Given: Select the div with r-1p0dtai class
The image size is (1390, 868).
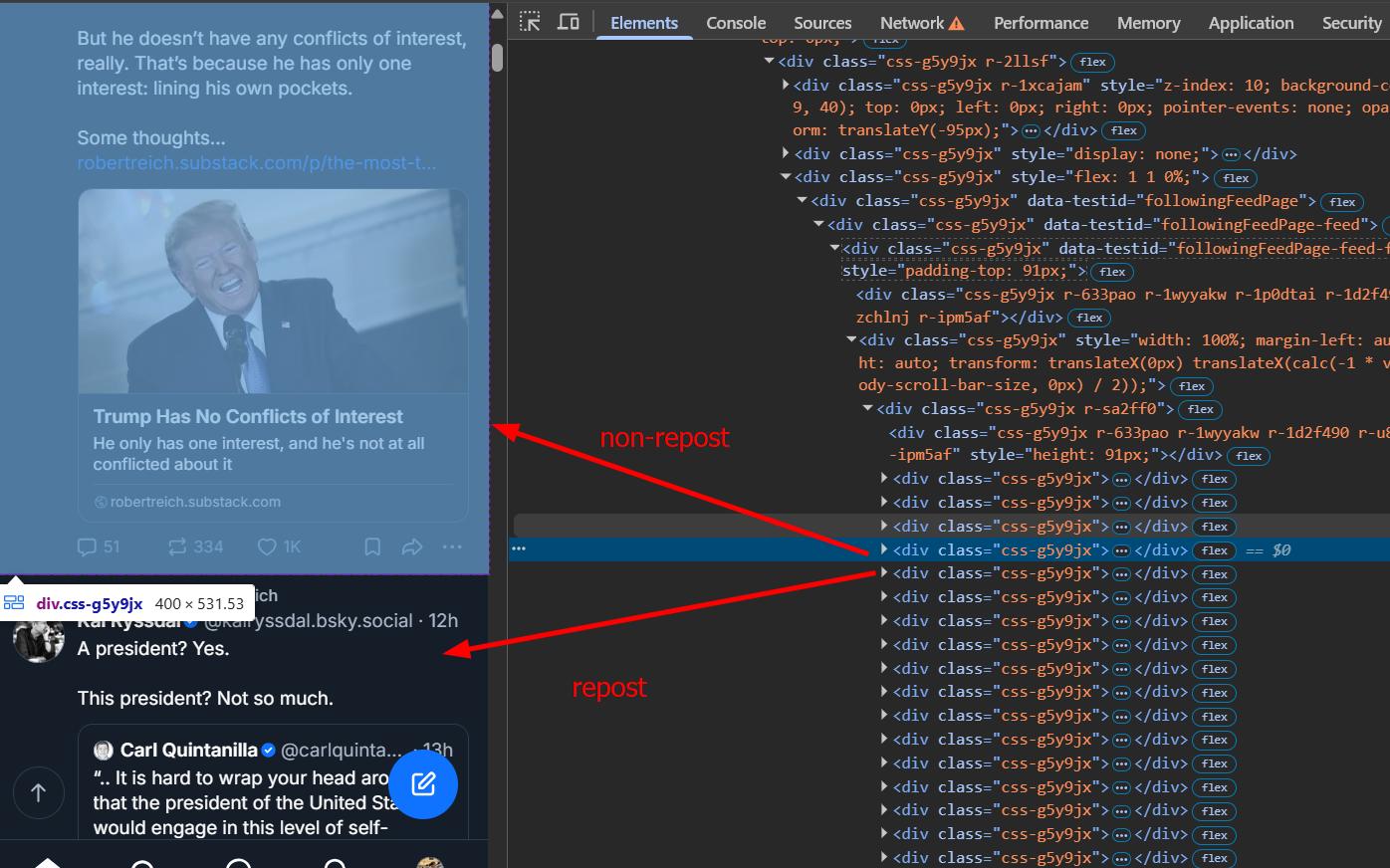Looking at the screenshot, I should pyautogui.click(x=1121, y=305).
